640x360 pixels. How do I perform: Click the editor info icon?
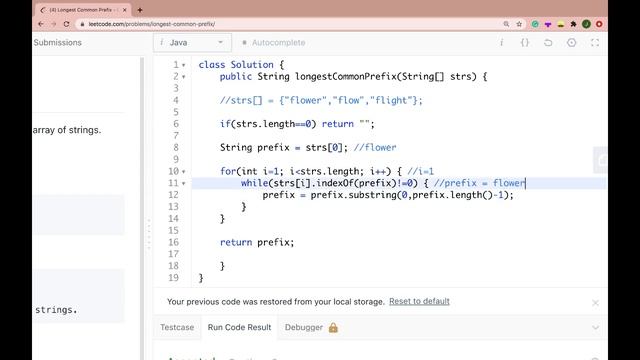click(x=502, y=42)
